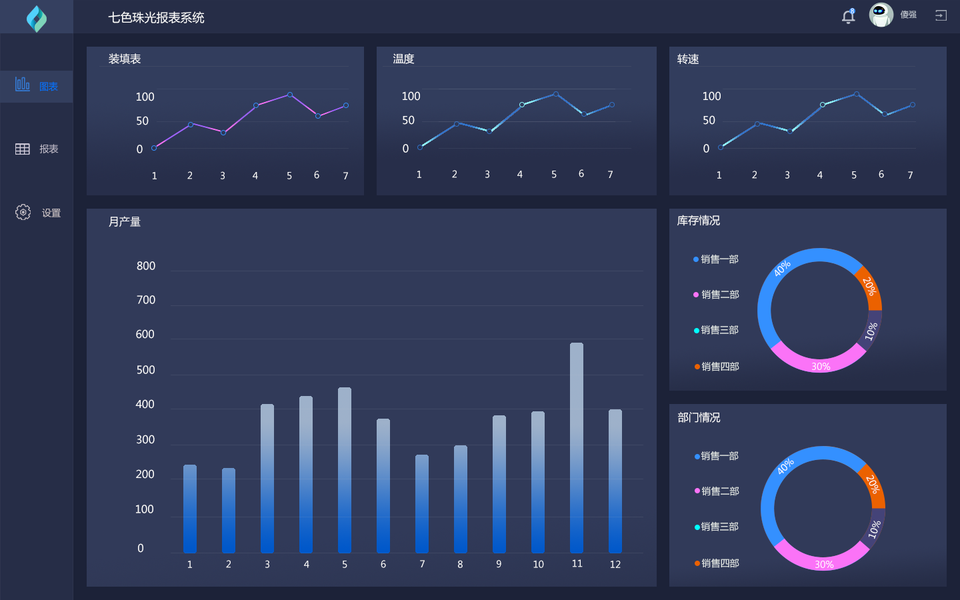Open the 图表 menu label
Viewport: 960px width, 600px height.
[48, 86]
